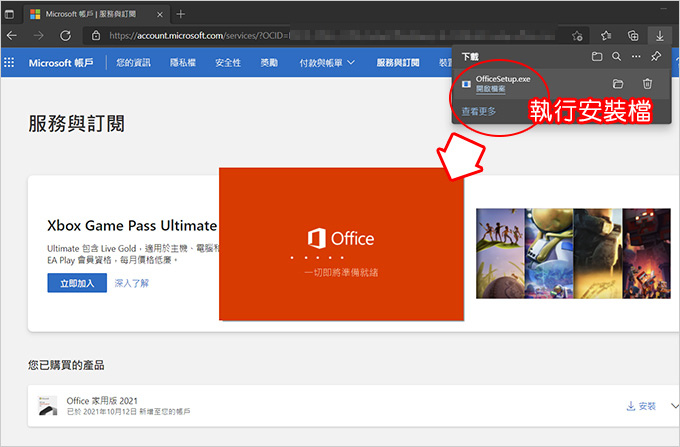680x447 pixels.
Task: Add this page to favorites star icon
Action: pos(577,36)
